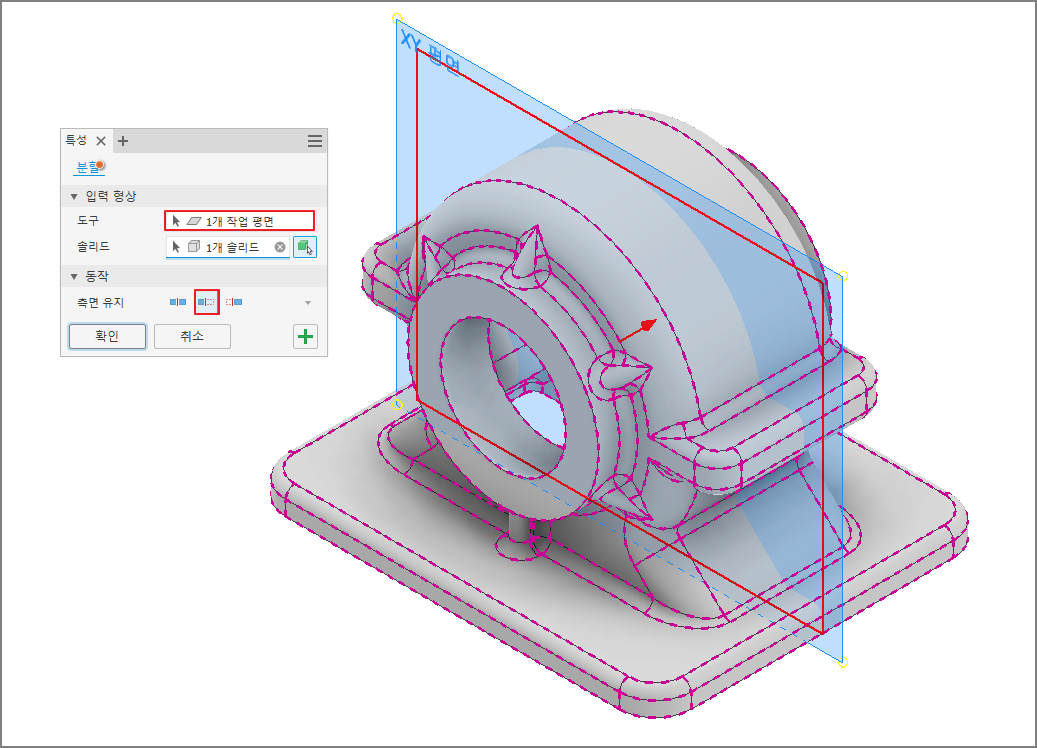The height and width of the screenshot is (748, 1037).
Task: Click the 솔리드 label
Action: (93, 247)
